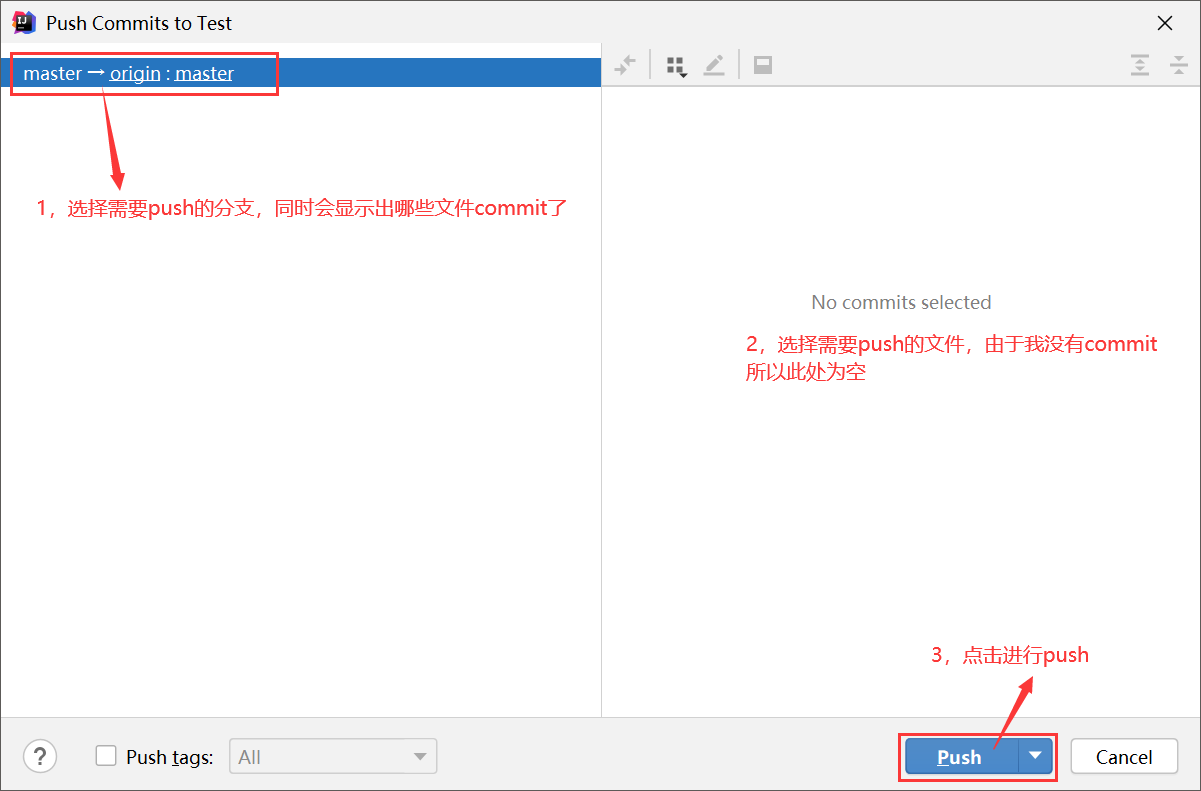Image resolution: width=1201 pixels, height=791 pixels.
Task: Click the Collapse All icon
Action: 1179,66
